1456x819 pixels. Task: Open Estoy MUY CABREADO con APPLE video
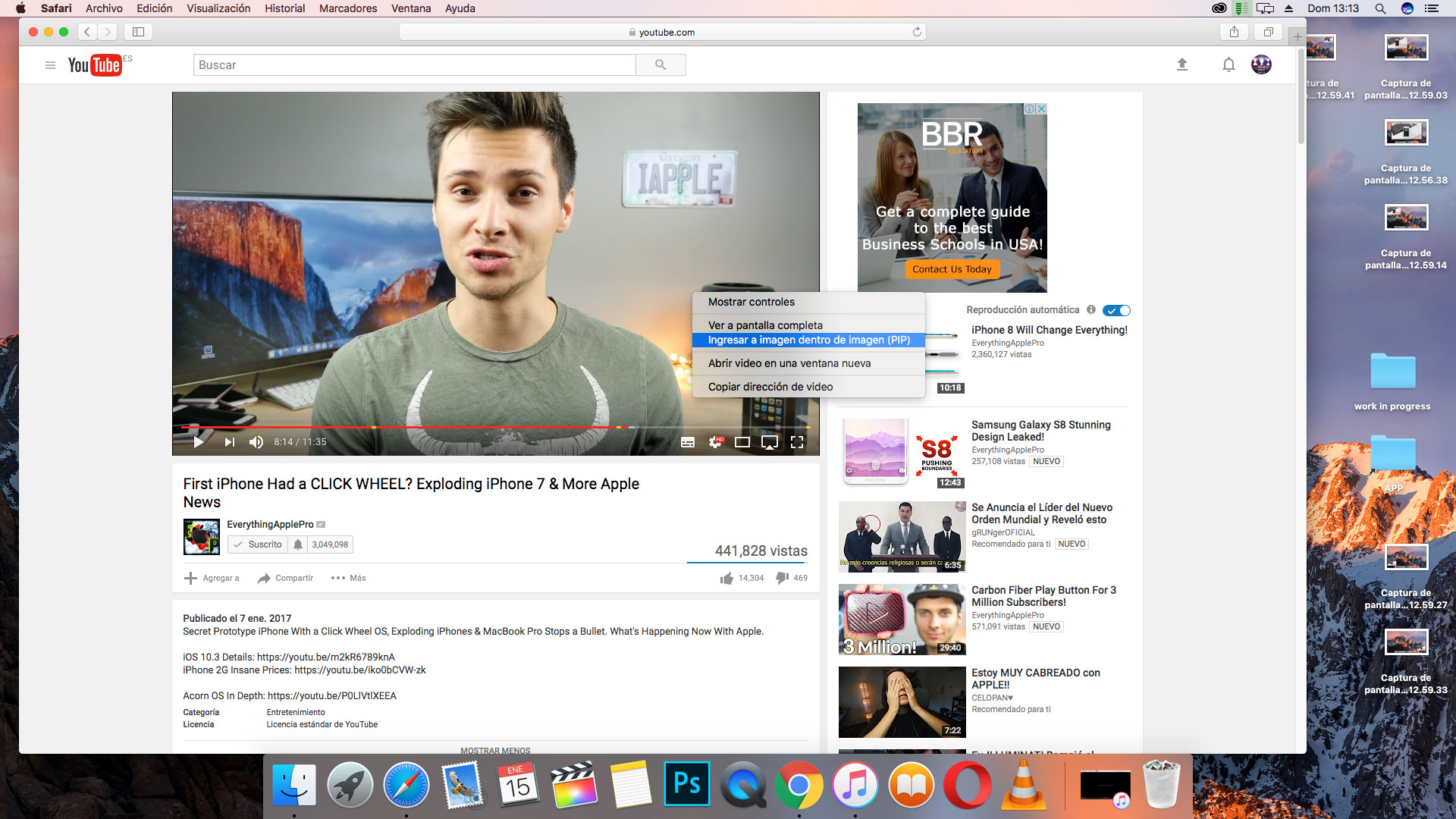point(1035,679)
